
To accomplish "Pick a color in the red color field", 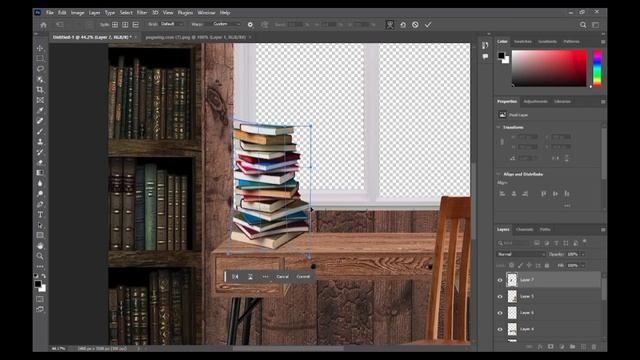I will coord(549,68).
